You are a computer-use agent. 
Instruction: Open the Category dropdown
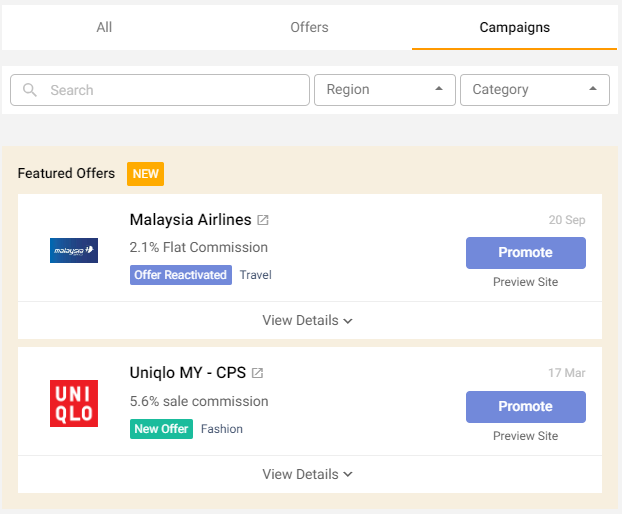click(x=534, y=90)
